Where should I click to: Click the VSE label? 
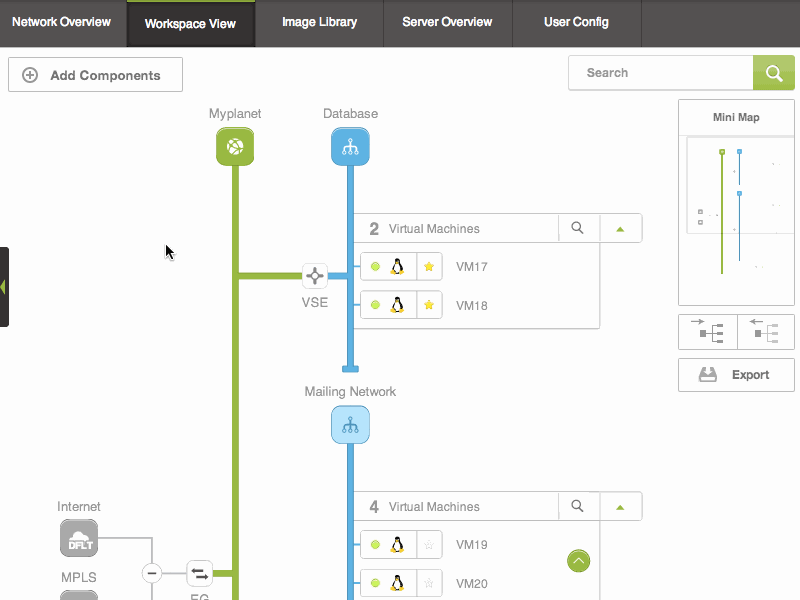[x=315, y=303]
